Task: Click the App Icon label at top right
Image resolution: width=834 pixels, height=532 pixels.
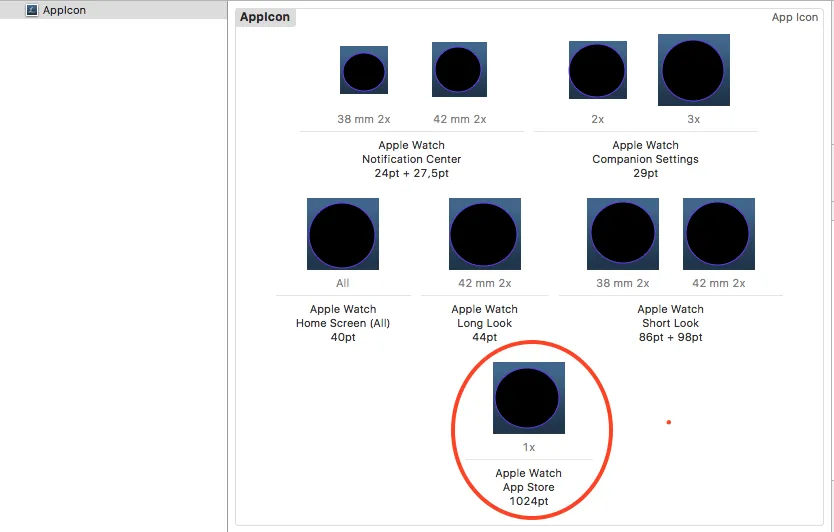Action: 795,17
